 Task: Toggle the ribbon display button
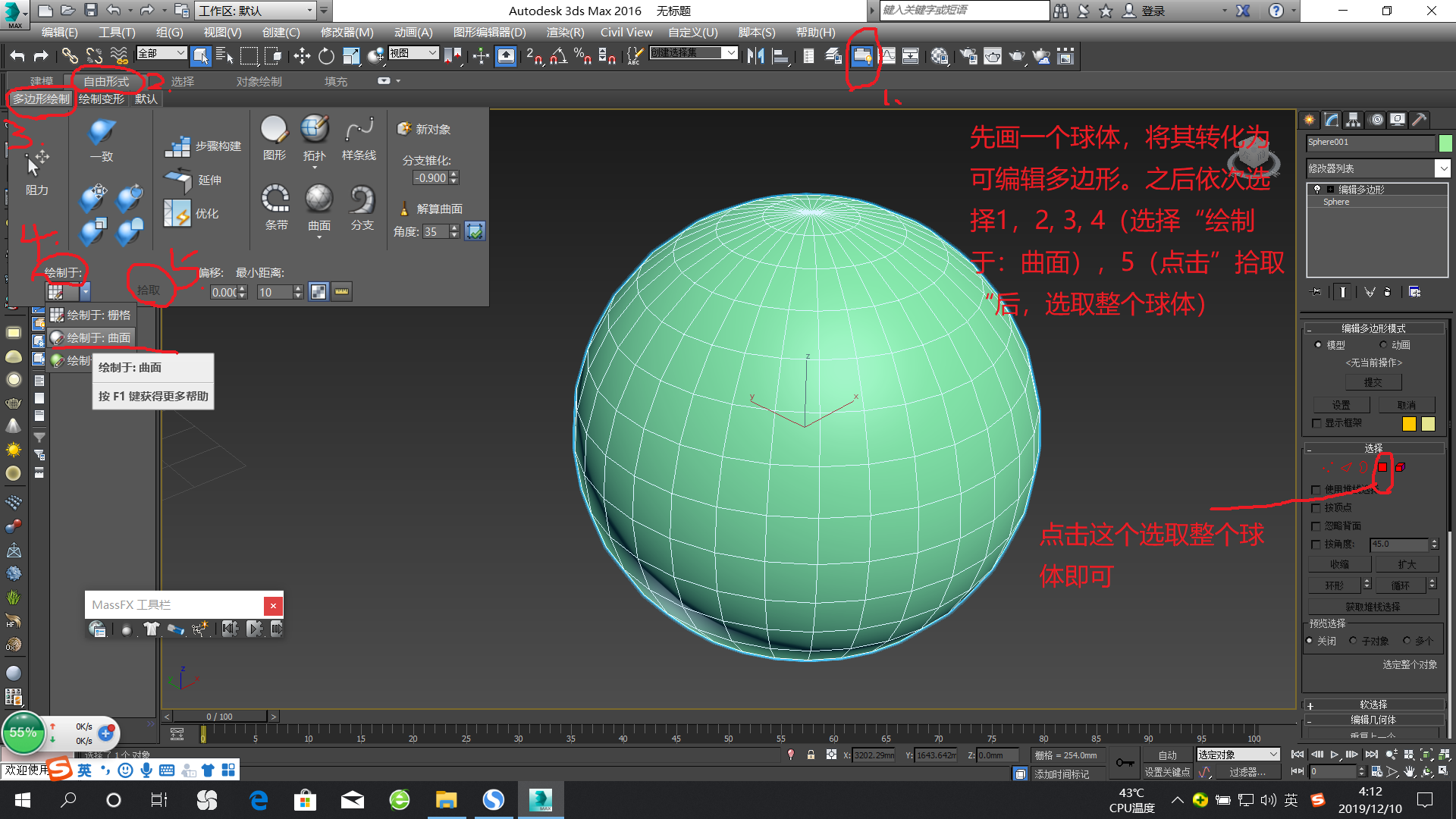tap(862, 55)
